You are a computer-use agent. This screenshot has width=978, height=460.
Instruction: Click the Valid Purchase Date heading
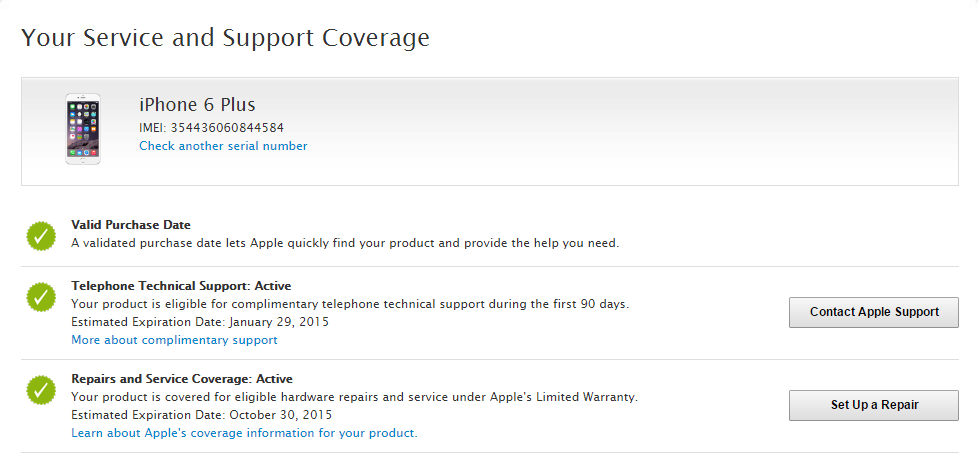click(x=131, y=225)
